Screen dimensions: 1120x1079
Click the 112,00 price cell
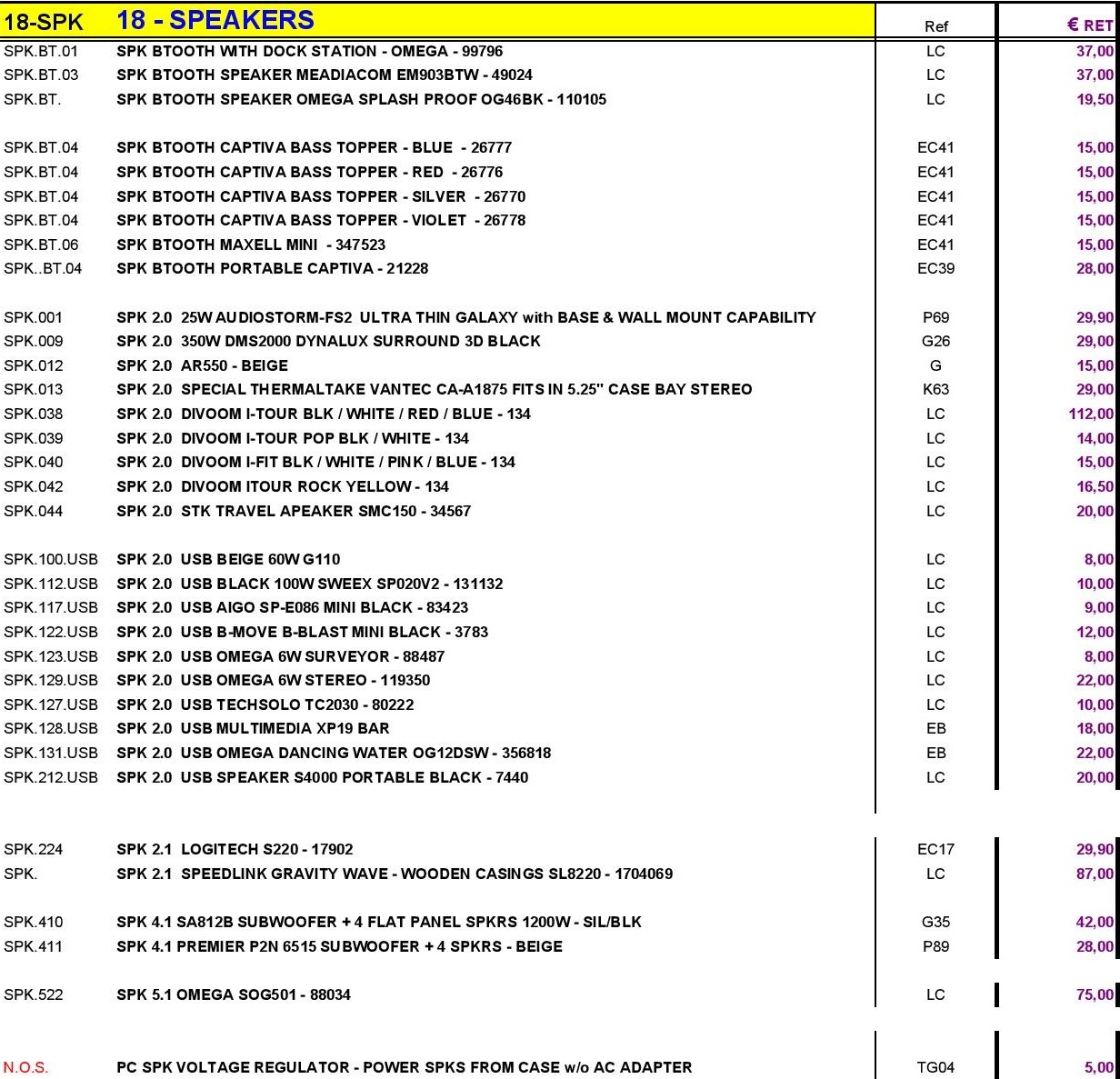pyautogui.click(x=1091, y=414)
